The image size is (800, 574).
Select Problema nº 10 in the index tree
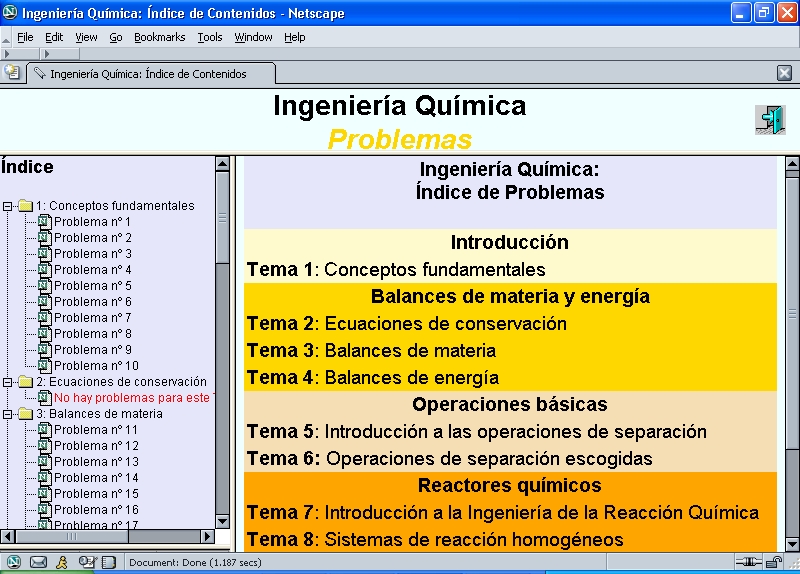pos(96,366)
